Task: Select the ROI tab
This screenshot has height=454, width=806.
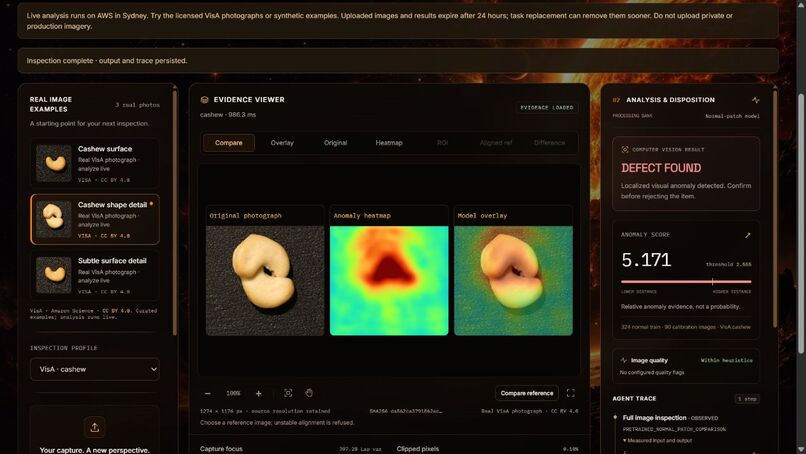Action: [x=443, y=143]
